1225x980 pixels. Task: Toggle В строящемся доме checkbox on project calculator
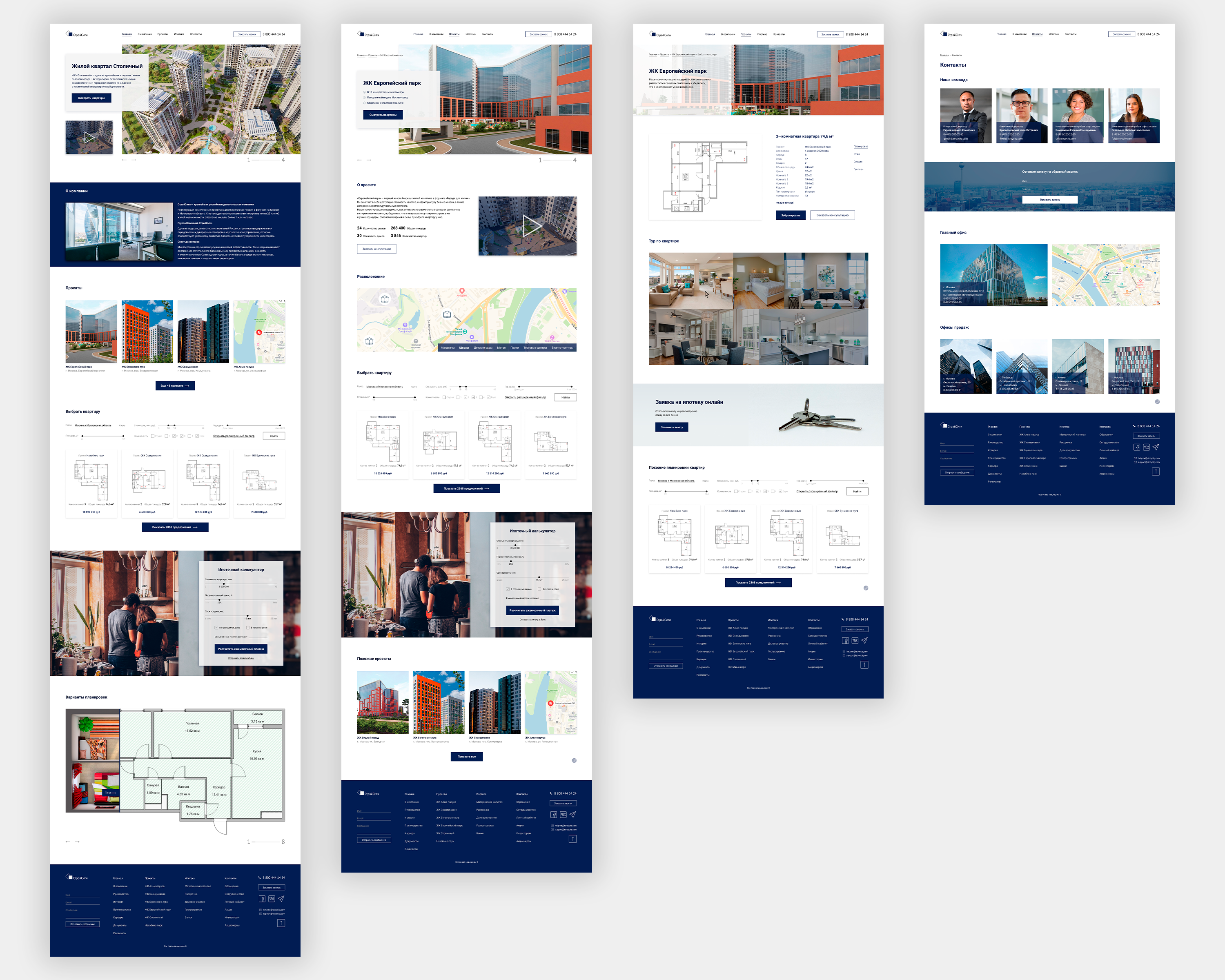pyautogui.click(x=508, y=589)
